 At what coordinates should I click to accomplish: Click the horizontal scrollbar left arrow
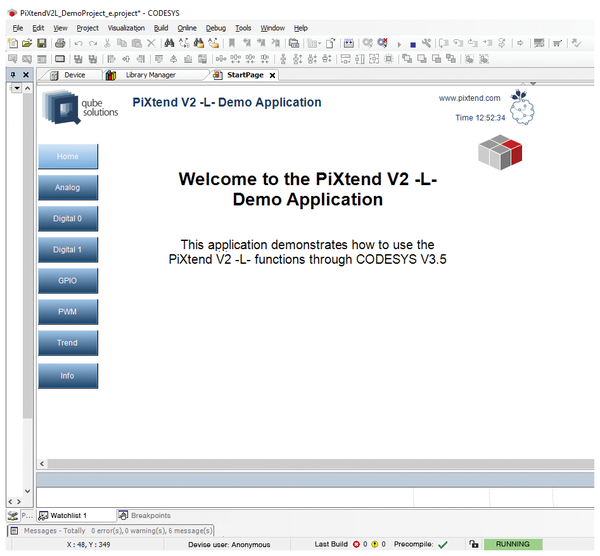[43, 464]
